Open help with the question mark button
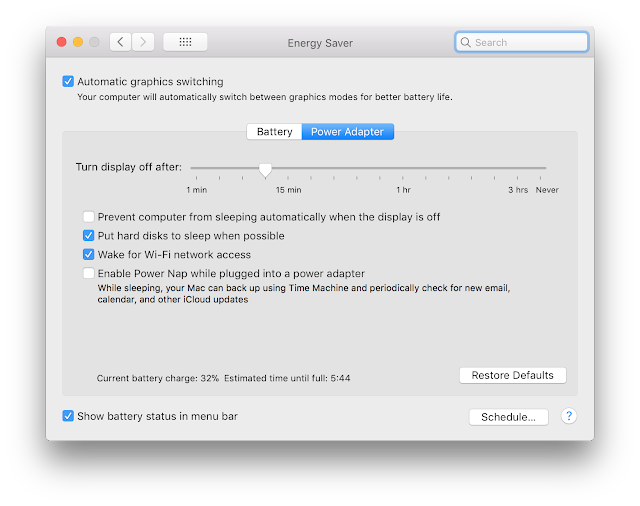640x506 pixels. (x=569, y=416)
